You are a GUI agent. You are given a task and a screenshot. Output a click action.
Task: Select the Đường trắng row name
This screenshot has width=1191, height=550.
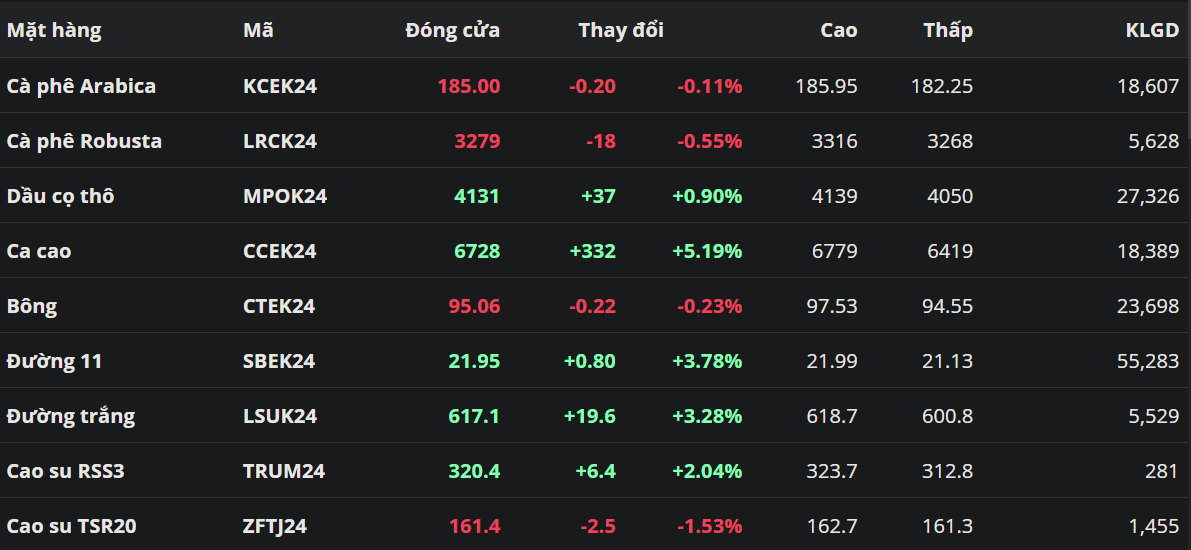point(70,416)
